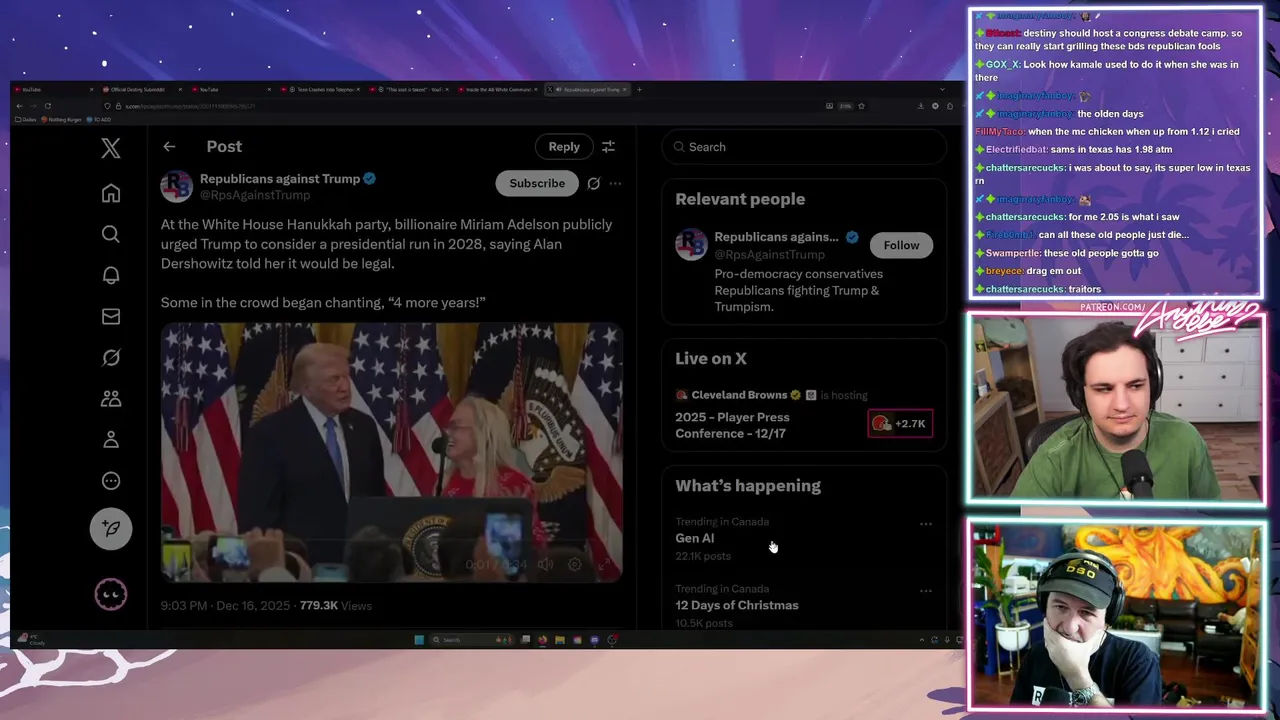Screen dimensions: 1280x720
Task: Reload the browser page
Action: click(x=47, y=106)
